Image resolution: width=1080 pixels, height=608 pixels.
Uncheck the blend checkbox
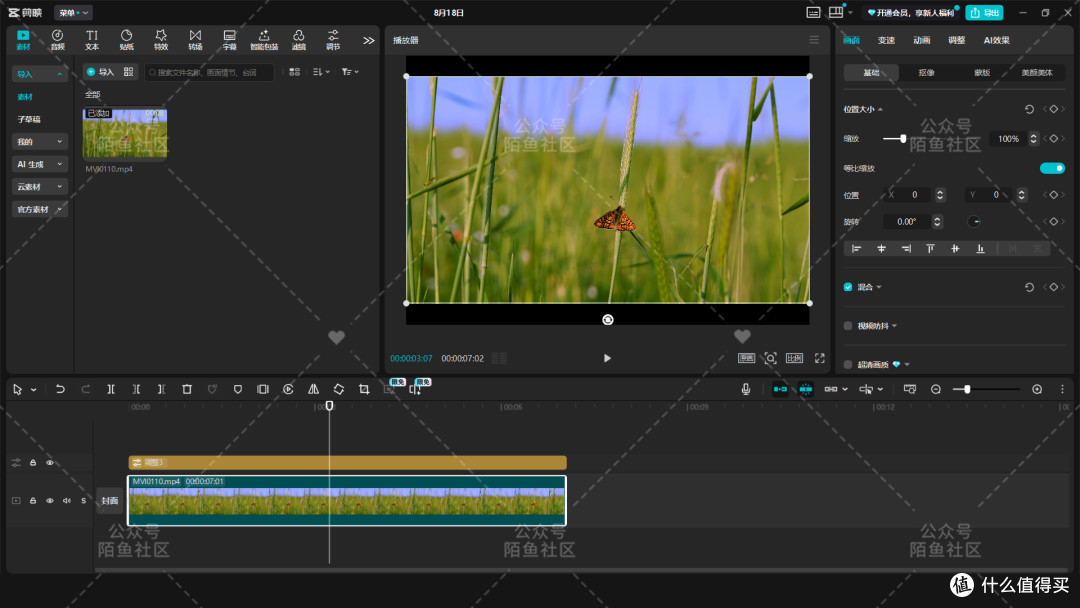tap(848, 287)
